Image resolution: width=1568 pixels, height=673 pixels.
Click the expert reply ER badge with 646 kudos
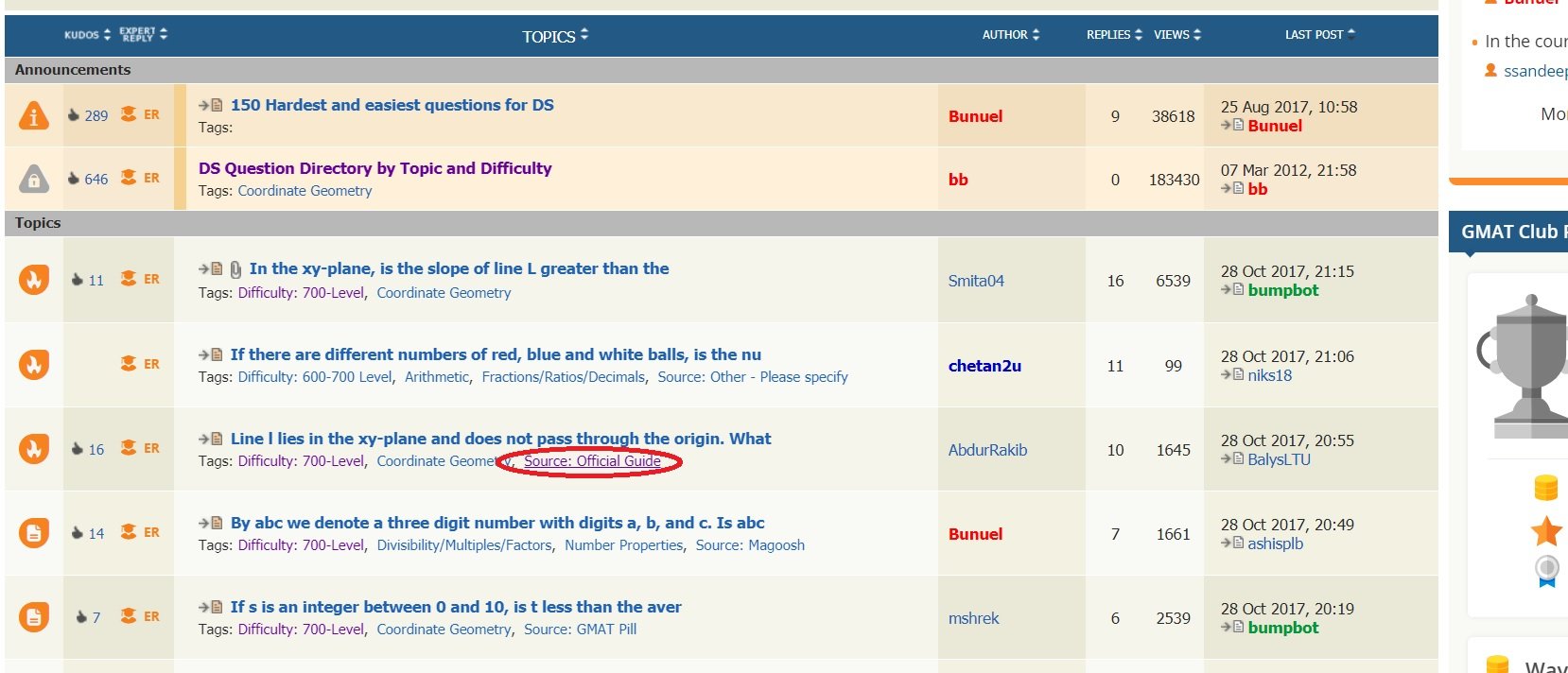click(141, 178)
